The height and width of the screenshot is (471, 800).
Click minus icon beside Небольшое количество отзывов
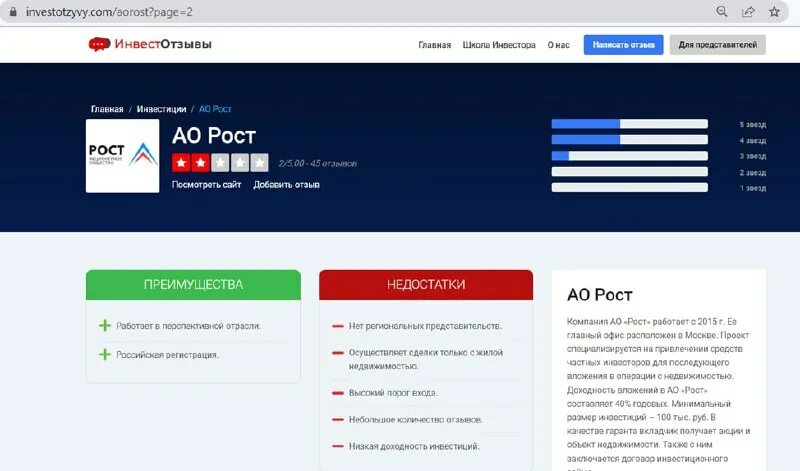pyautogui.click(x=338, y=419)
